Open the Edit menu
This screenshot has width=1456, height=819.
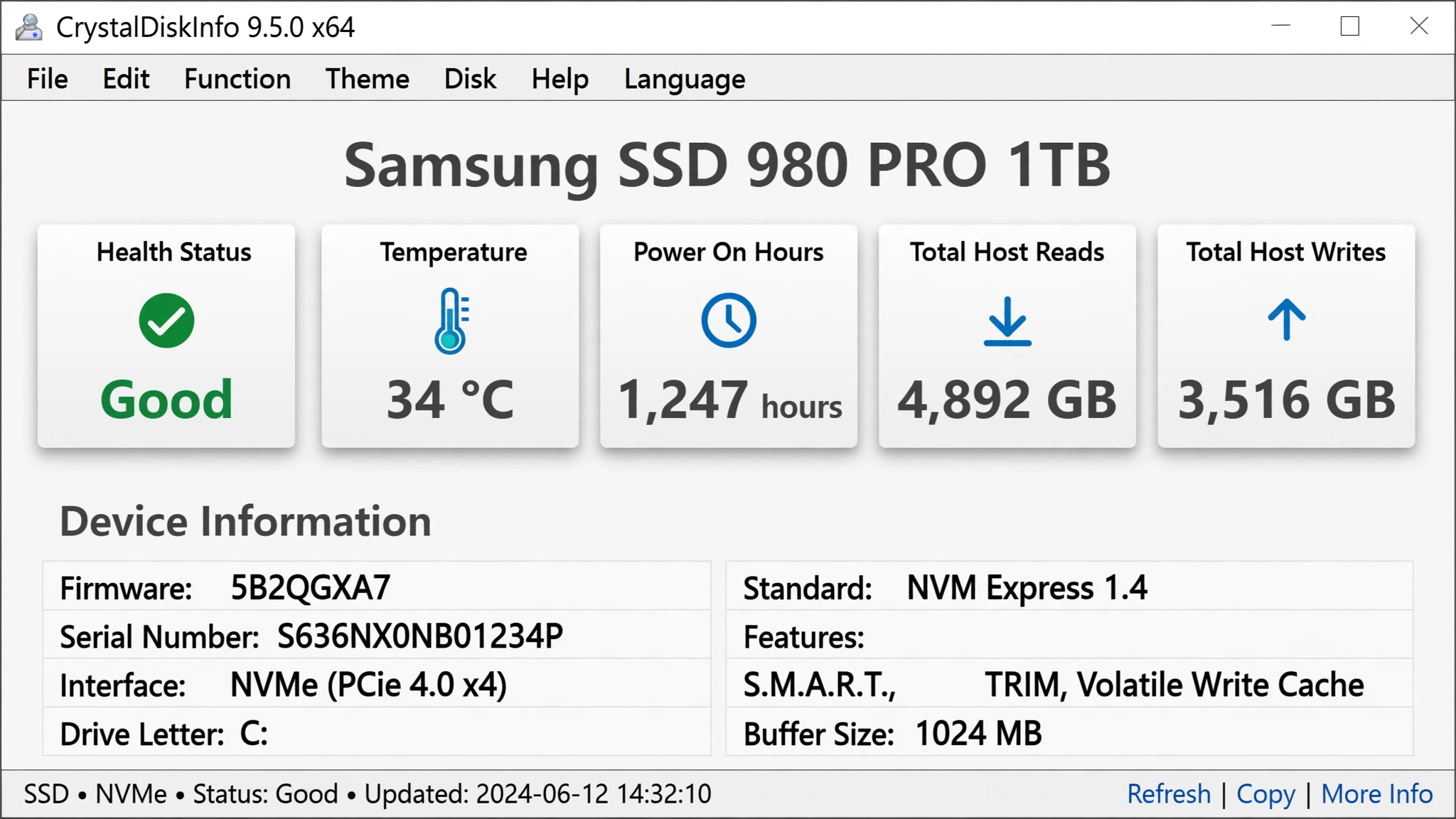(126, 78)
